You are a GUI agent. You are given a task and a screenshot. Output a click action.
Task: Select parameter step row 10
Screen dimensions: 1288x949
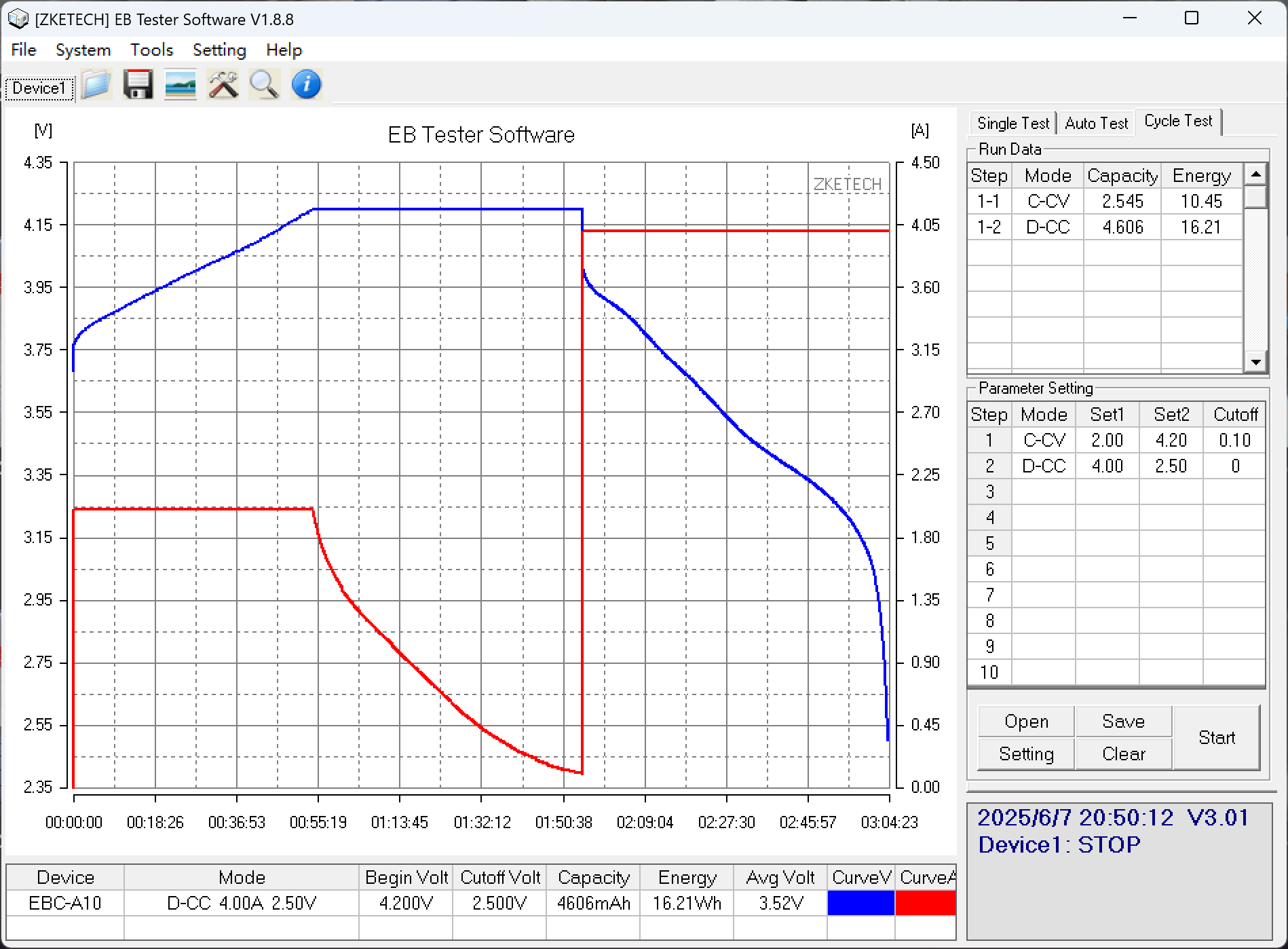1116,673
